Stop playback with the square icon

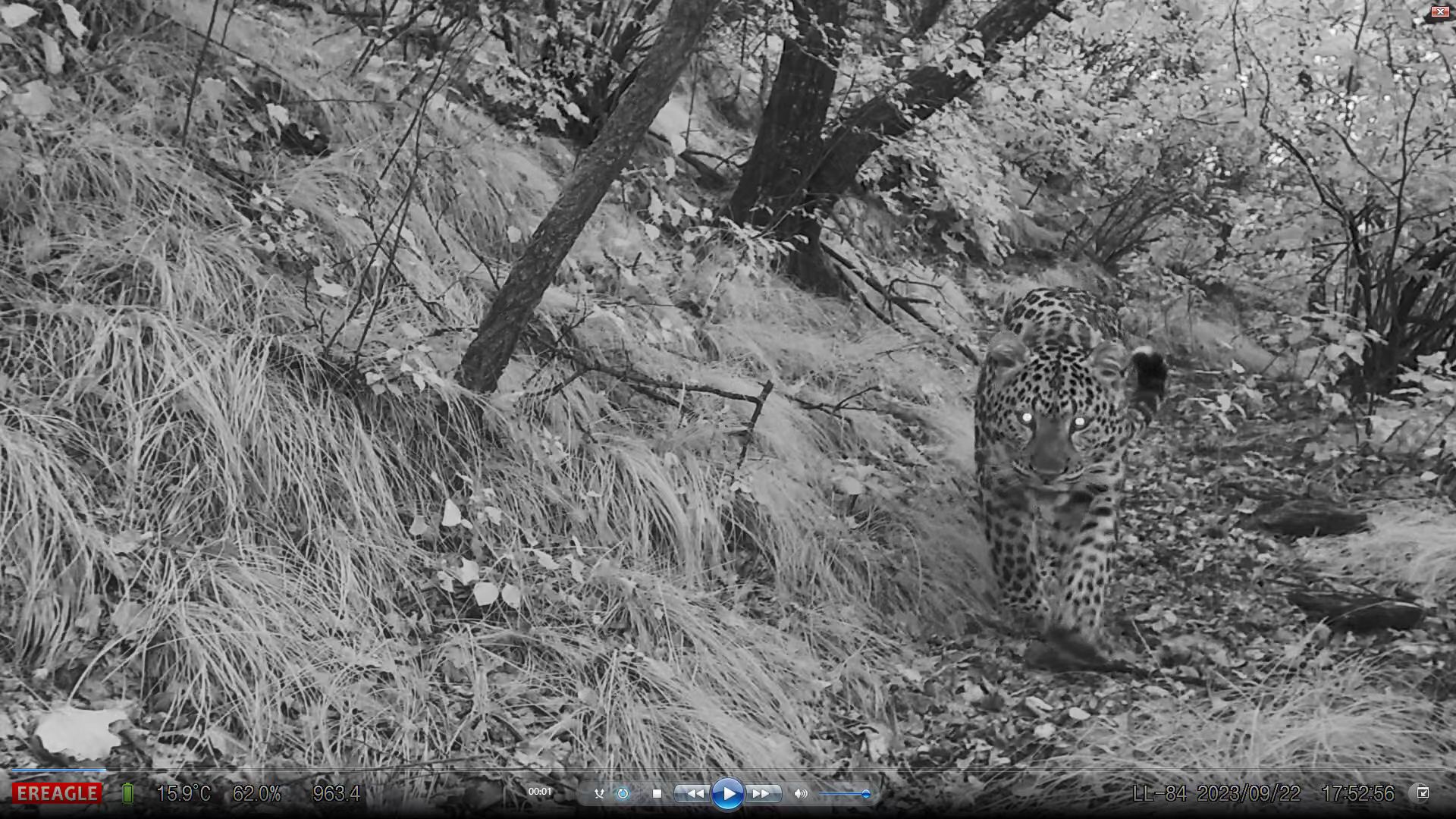tap(657, 793)
